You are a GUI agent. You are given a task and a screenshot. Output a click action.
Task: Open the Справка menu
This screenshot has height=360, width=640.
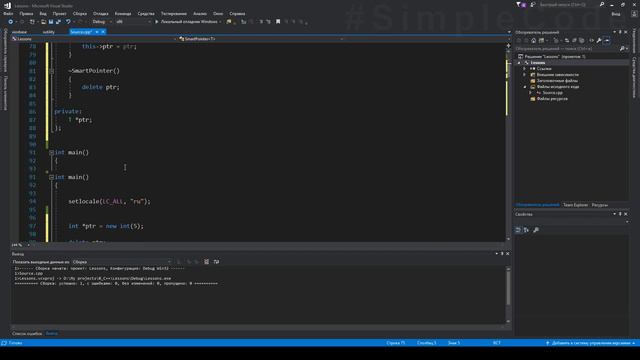coord(237,13)
